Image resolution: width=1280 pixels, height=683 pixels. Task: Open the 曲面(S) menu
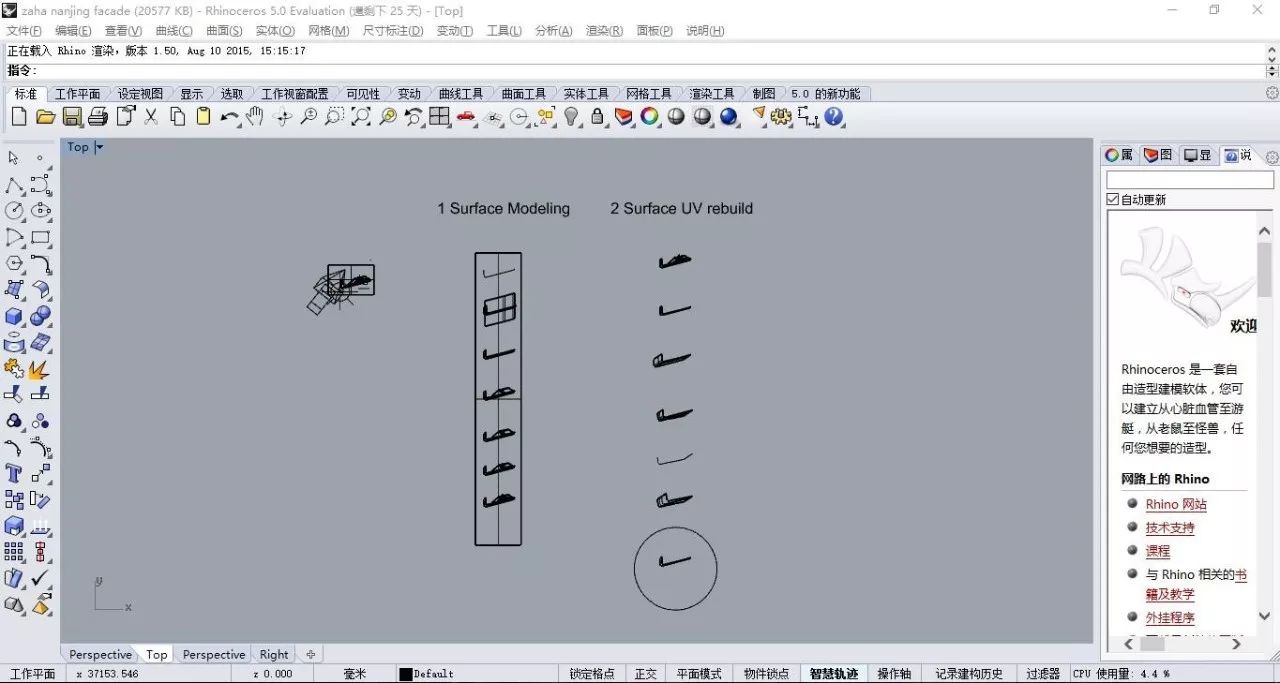pyautogui.click(x=224, y=31)
